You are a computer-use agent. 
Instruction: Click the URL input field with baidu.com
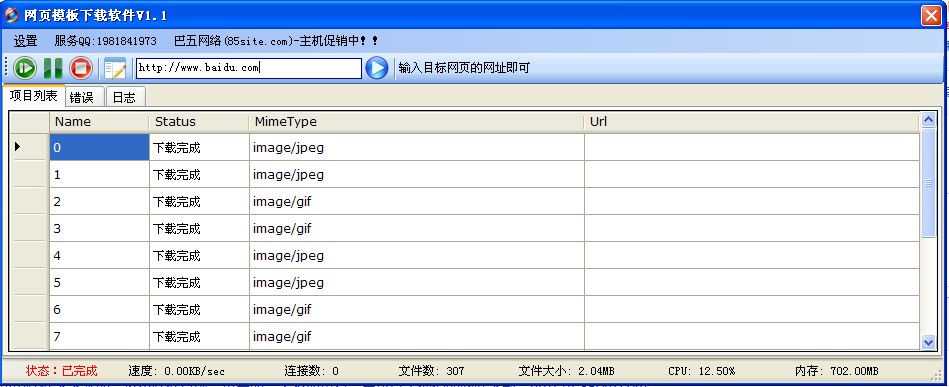point(249,68)
